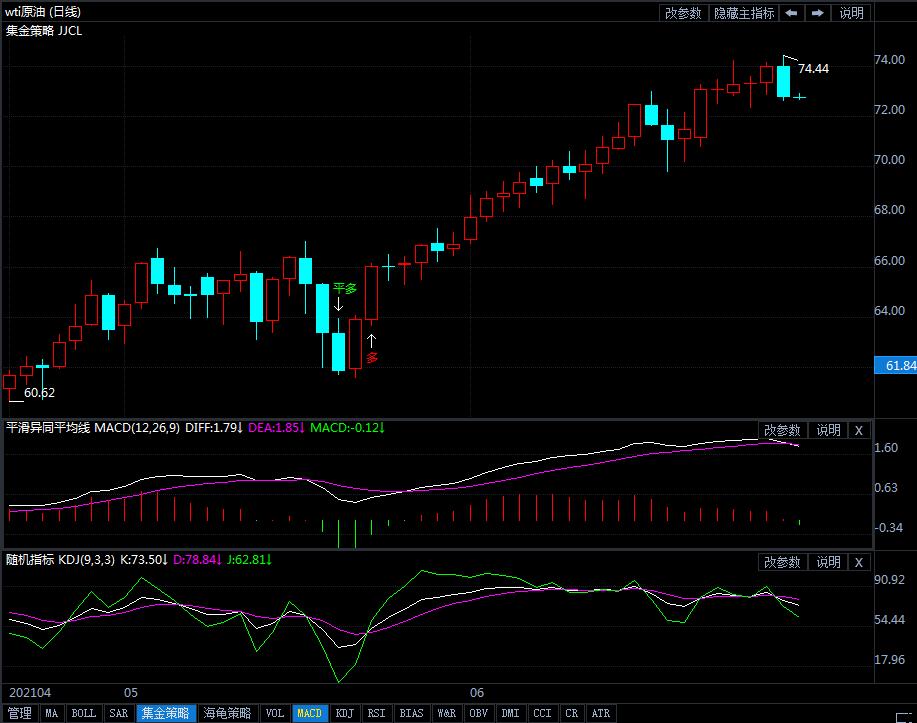The height and width of the screenshot is (723, 917).
Task: Click the 61.84 price marker on axis
Action: point(898,366)
